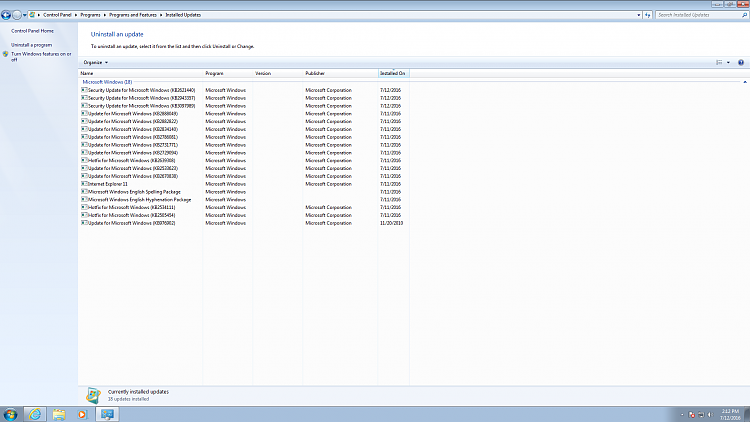The image size is (750, 422).
Task: Click icon of Update KB2786081
Action: (x=84, y=137)
